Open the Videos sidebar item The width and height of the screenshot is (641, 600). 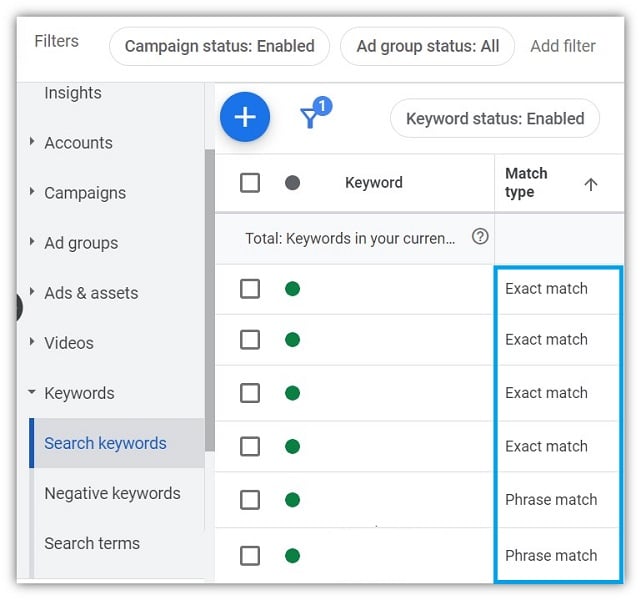[69, 343]
